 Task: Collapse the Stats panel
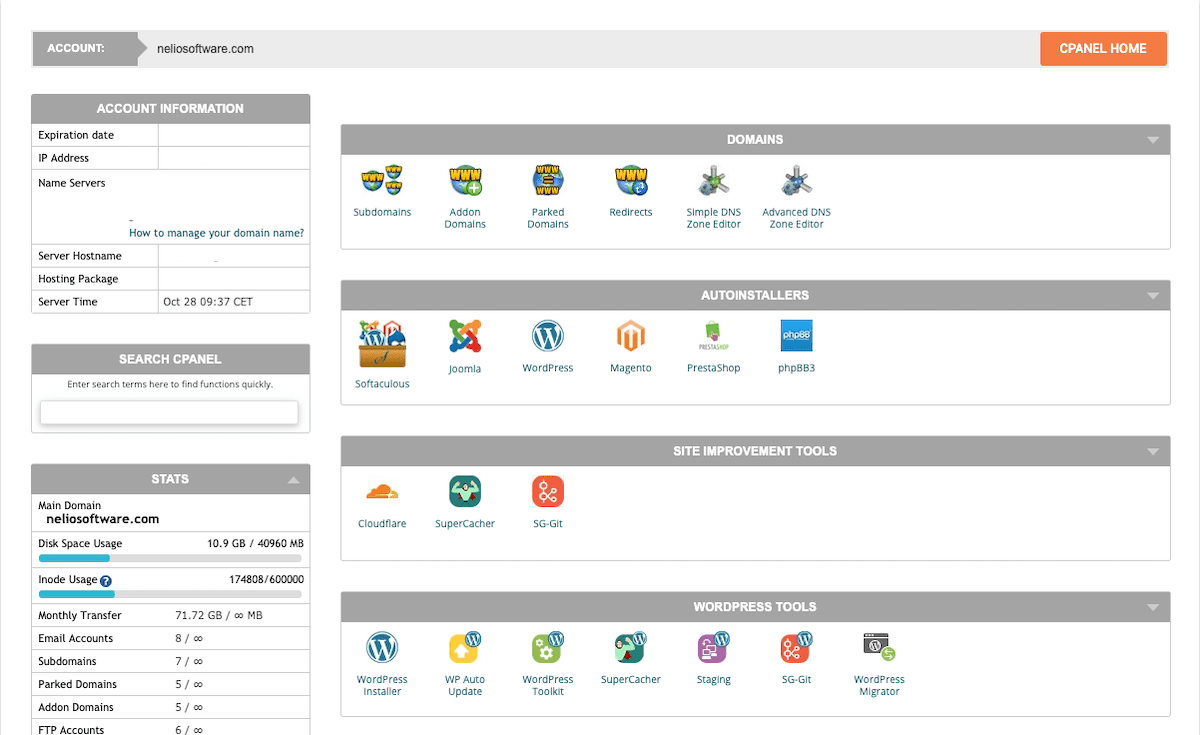tap(294, 479)
